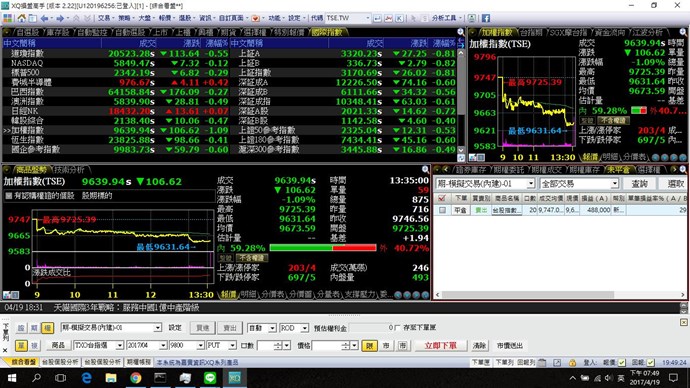Click the magnifier icon in the TSE chart panel
This screenshot has width=690, height=388.
tap(683, 32)
